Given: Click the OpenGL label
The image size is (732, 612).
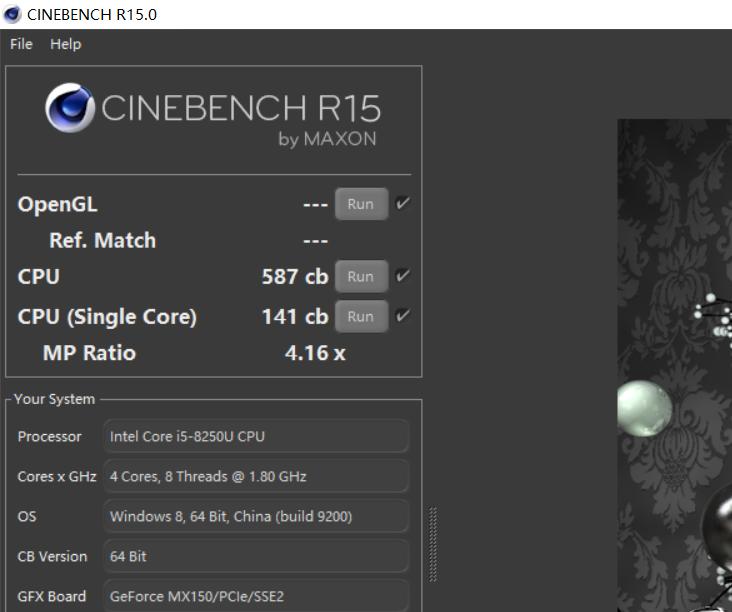Looking at the screenshot, I should [x=57, y=204].
